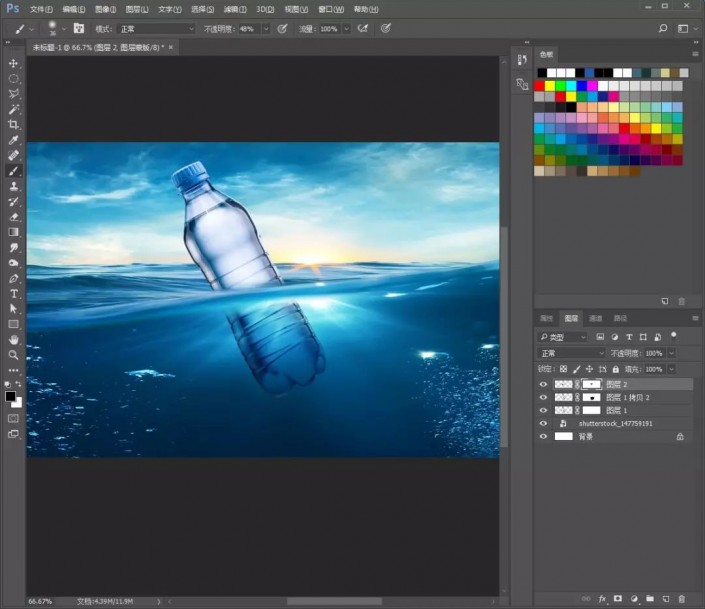Viewport: 705px width, 609px height.
Task: Open the 窗口 menu
Action: coord(331,9)
